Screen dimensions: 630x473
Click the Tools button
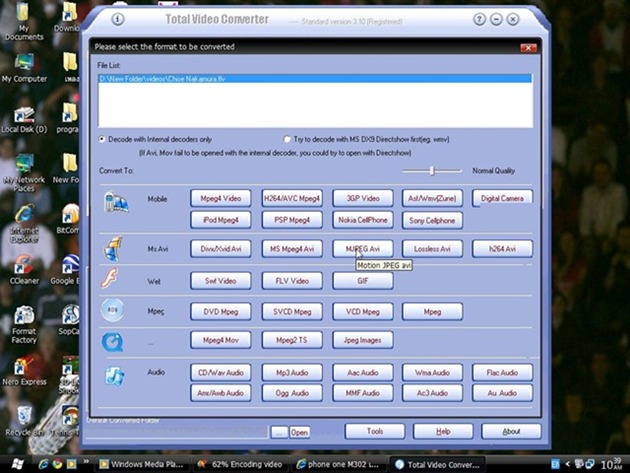(x=374, y=431)
